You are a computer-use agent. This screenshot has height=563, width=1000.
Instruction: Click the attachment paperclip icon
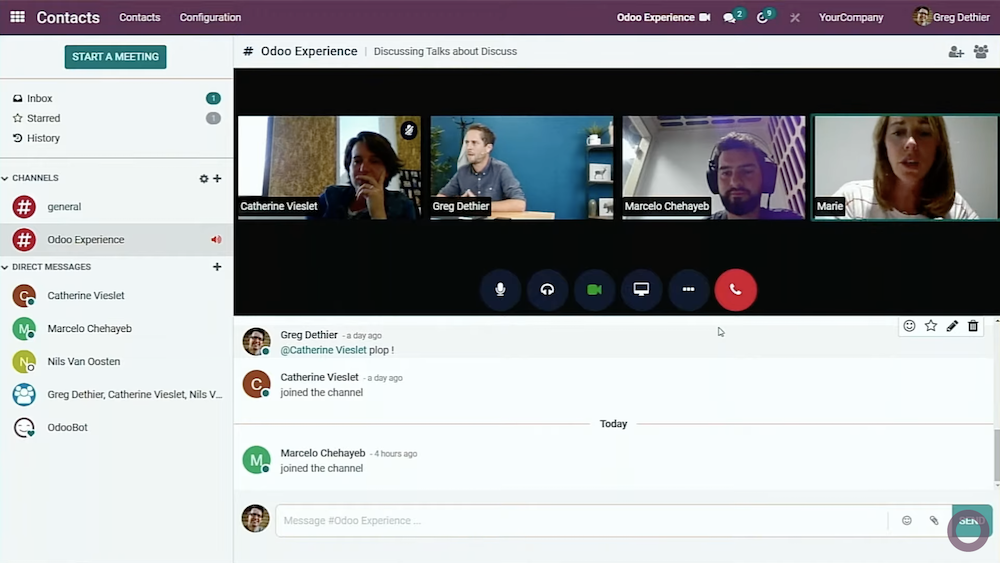coord(934,521)
